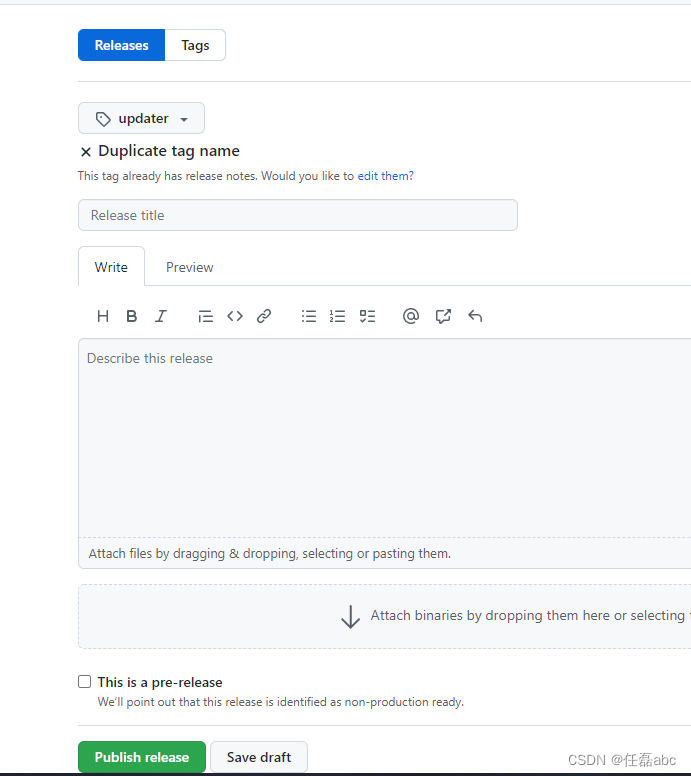This screenshot has height=776, width=691.
Task: Insert code formatting icon
Action: click(235, 316)
